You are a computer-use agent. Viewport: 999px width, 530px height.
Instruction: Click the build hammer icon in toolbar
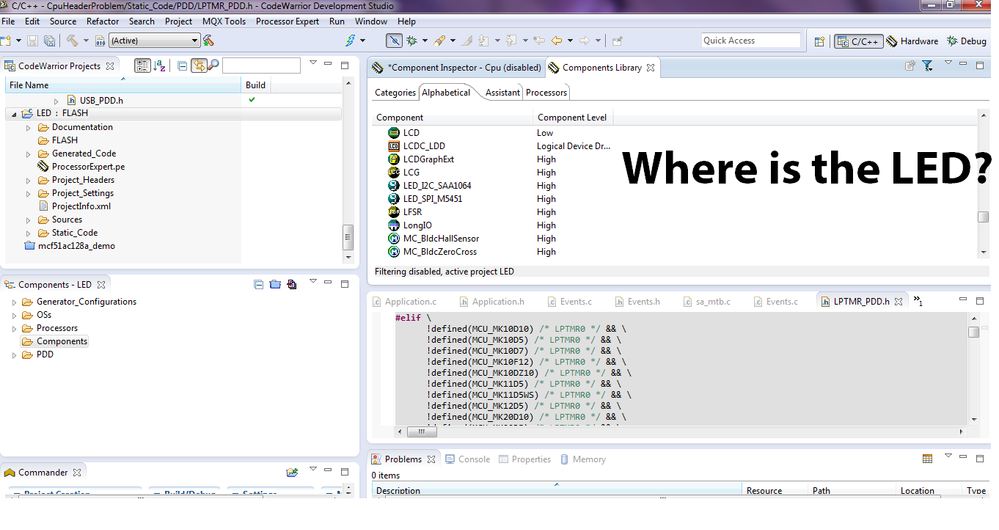(x=73, y=41)
